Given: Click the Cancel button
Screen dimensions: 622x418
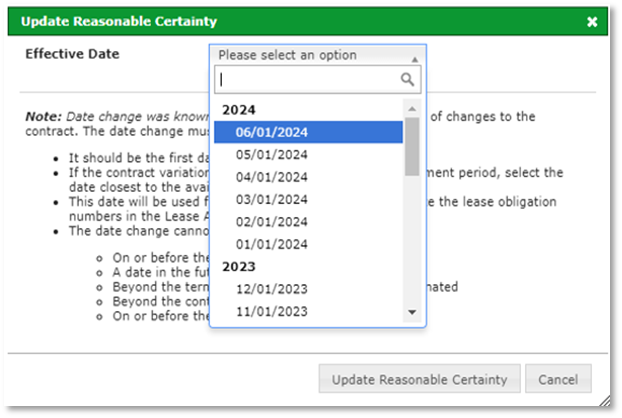Looking at the screenshot, I should pos(558,379).
